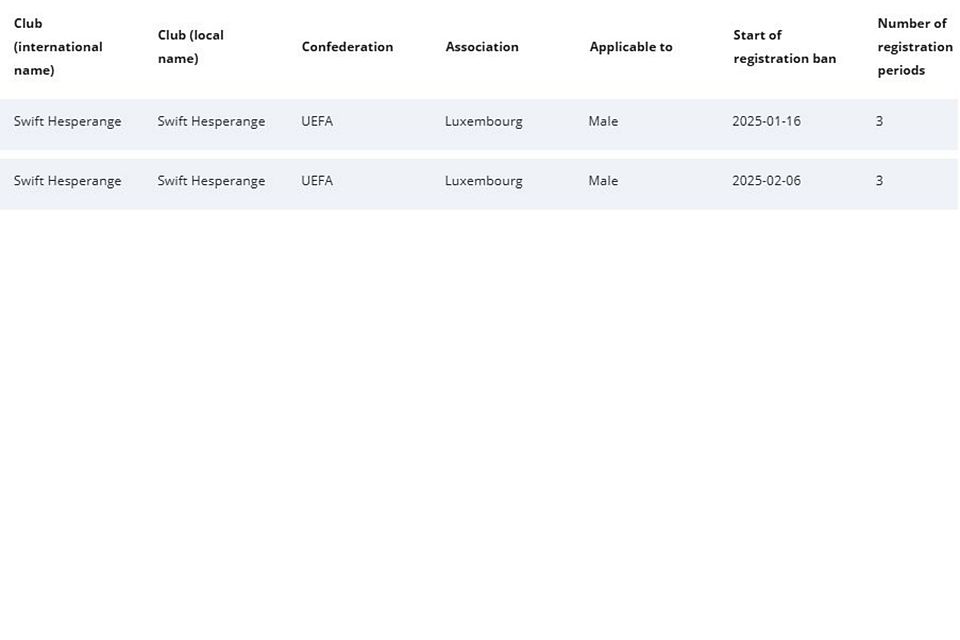The width and height of the screenshot is (960, 640).
Task: Click the "Start of registration ban" header
Action: [x=784, y=47]
